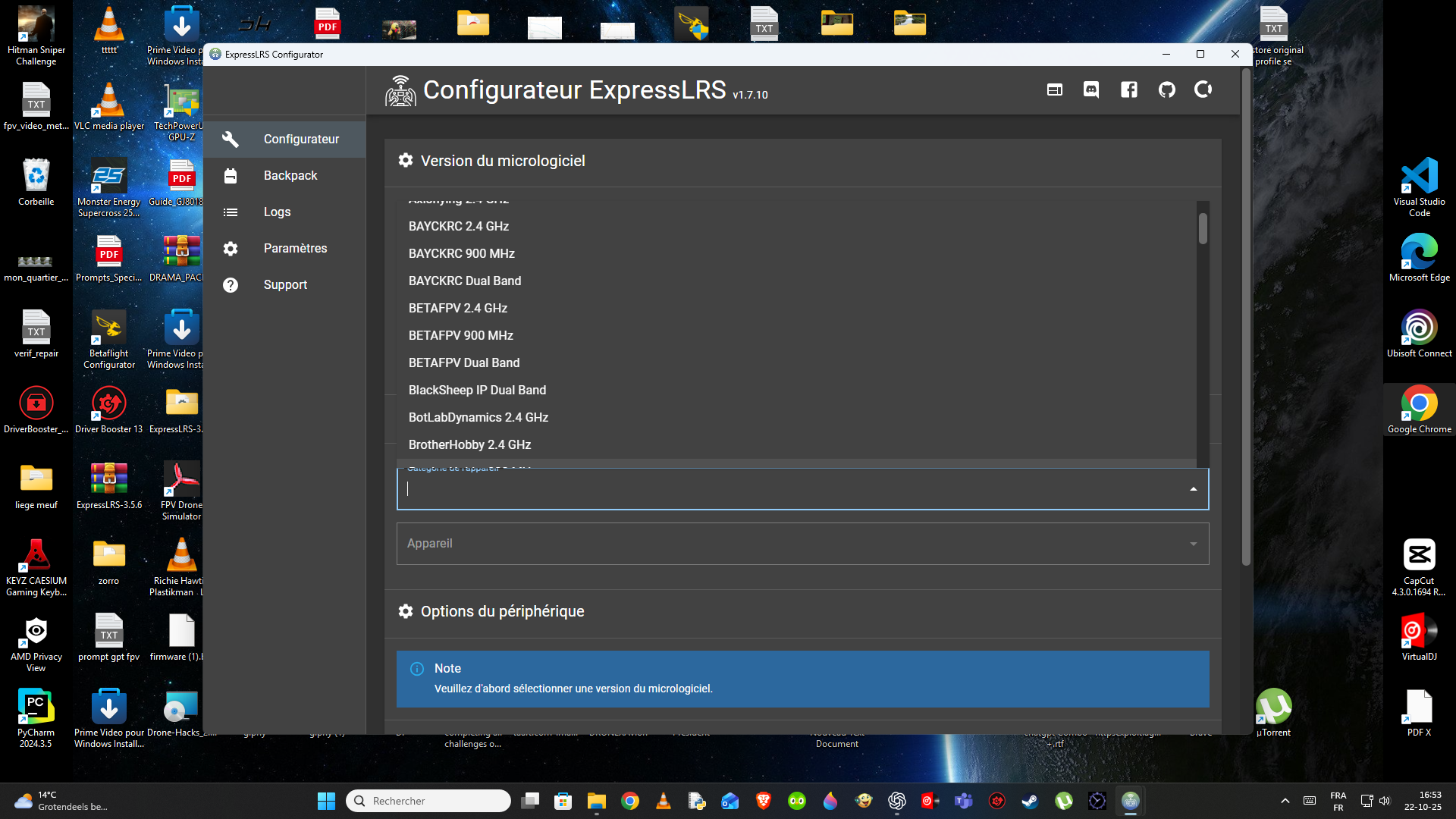Open the Facebook icon in header

(x=1129, y=90)
